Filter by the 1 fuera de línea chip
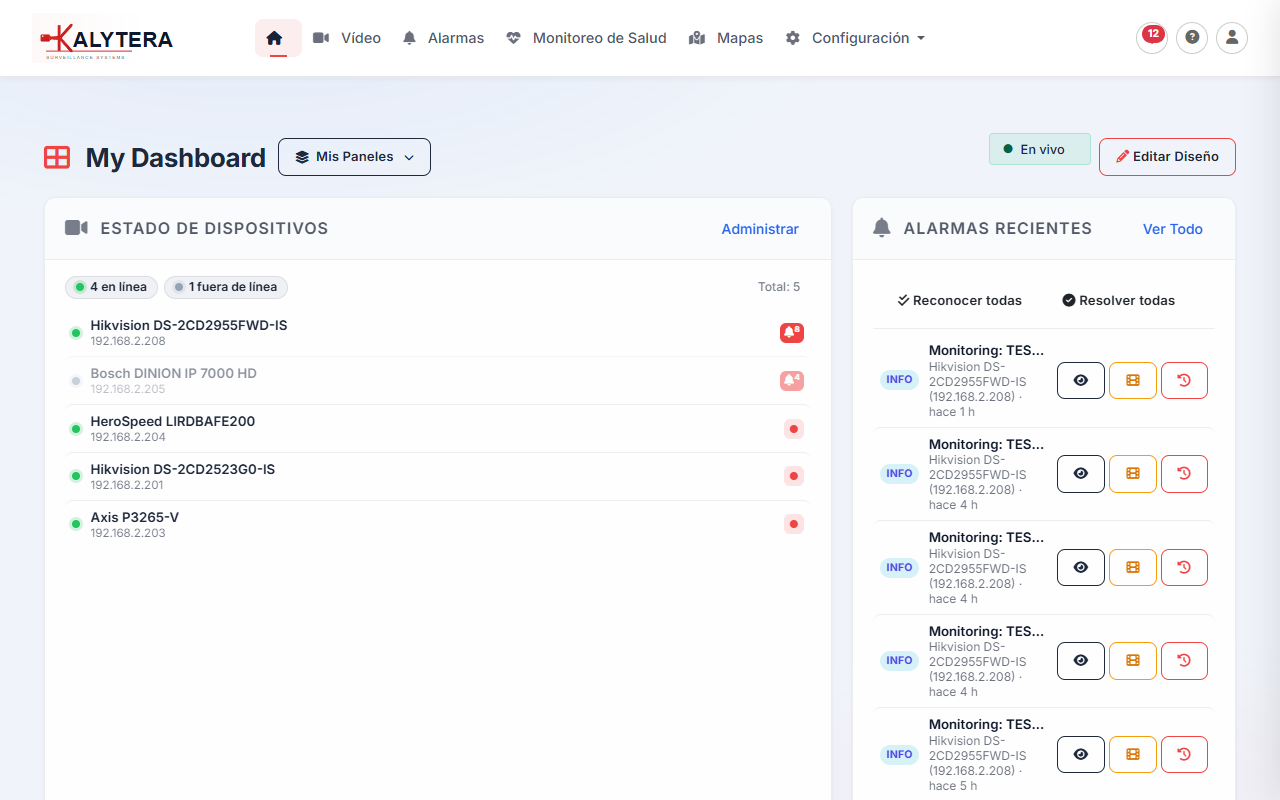The image size is (1280, 800). coord(226,287)
